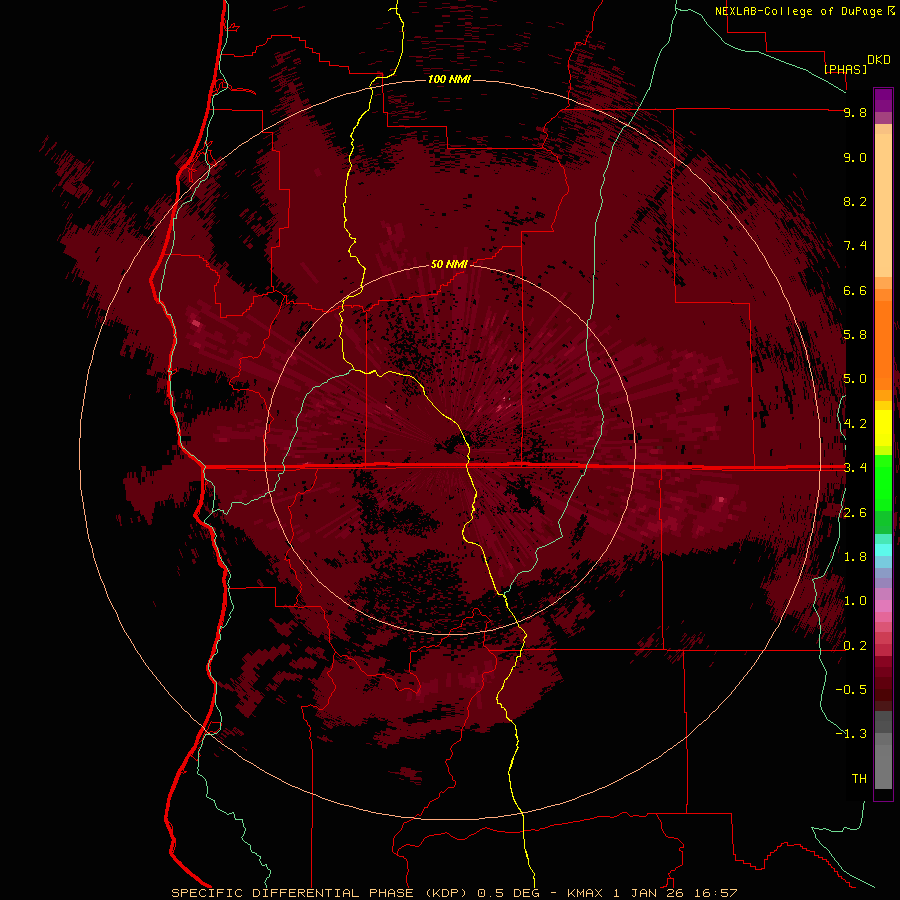Pick the yellow segment of the color bar
900x900 pixels.
click(883, 428)
